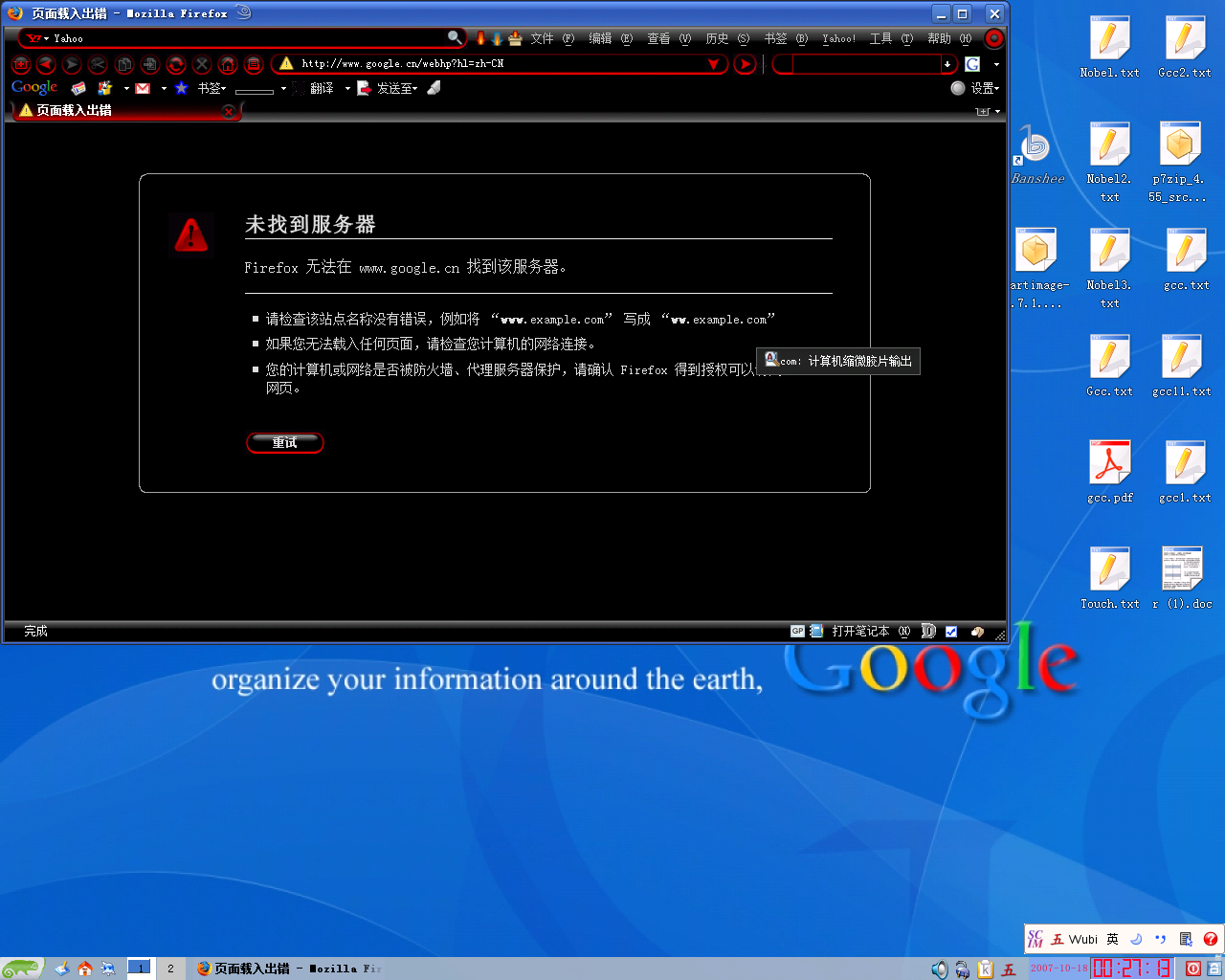Open the SUSE gecko start menu

point(22,969)
